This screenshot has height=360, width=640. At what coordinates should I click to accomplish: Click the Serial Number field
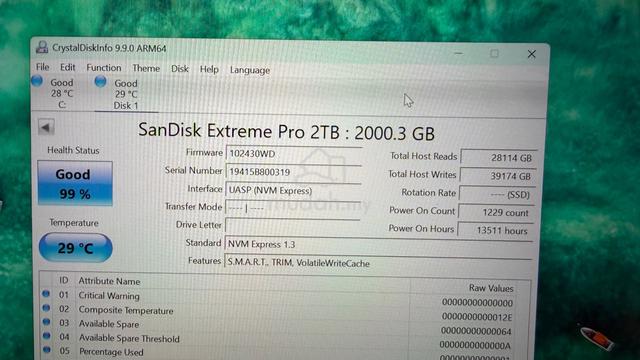pyautogui.click(x=293, y=172)
